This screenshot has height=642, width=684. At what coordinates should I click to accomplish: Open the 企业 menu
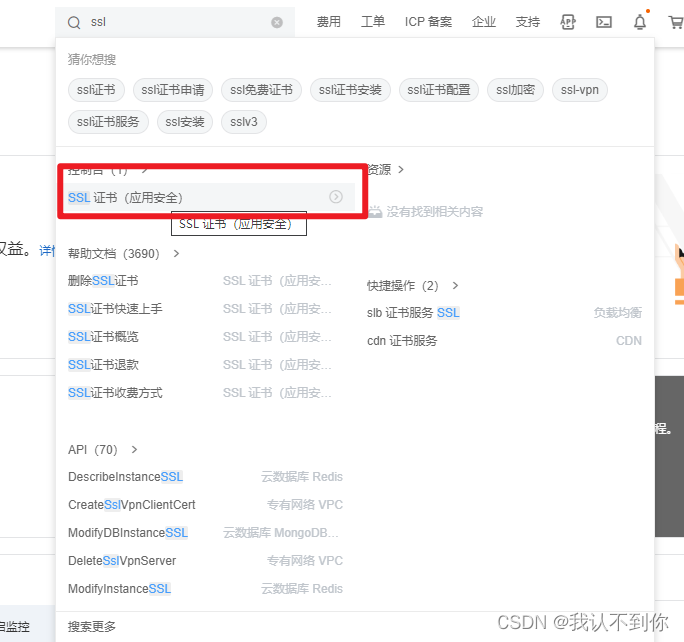click(484, 22)
